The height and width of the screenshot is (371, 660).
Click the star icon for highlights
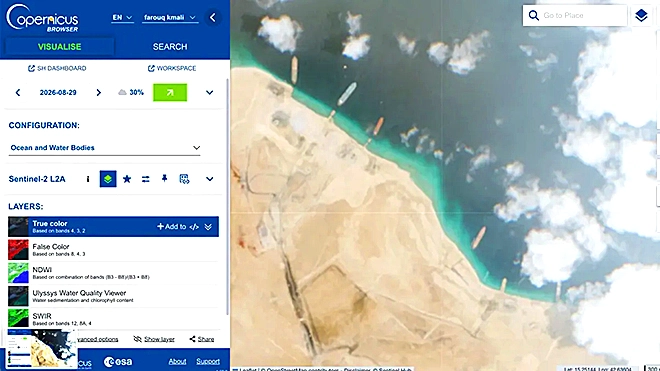pos(127,179)
